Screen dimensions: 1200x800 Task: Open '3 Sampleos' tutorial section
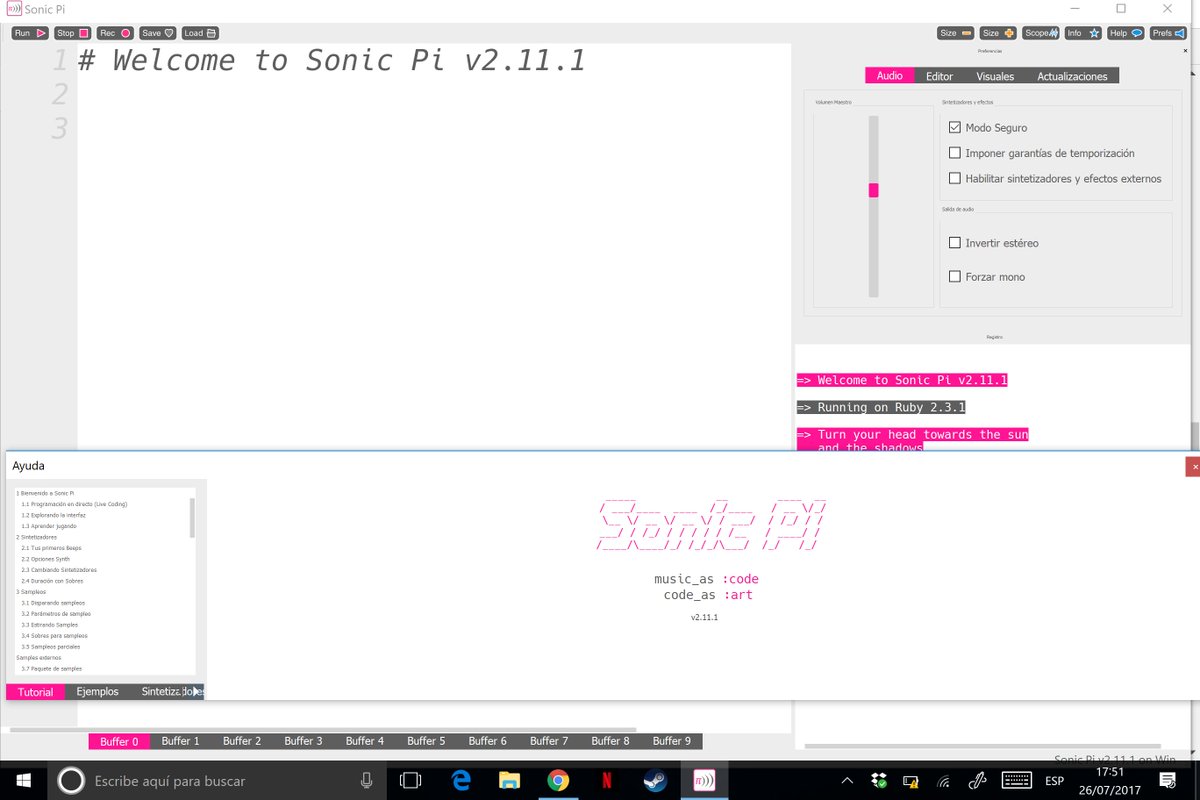31,592
